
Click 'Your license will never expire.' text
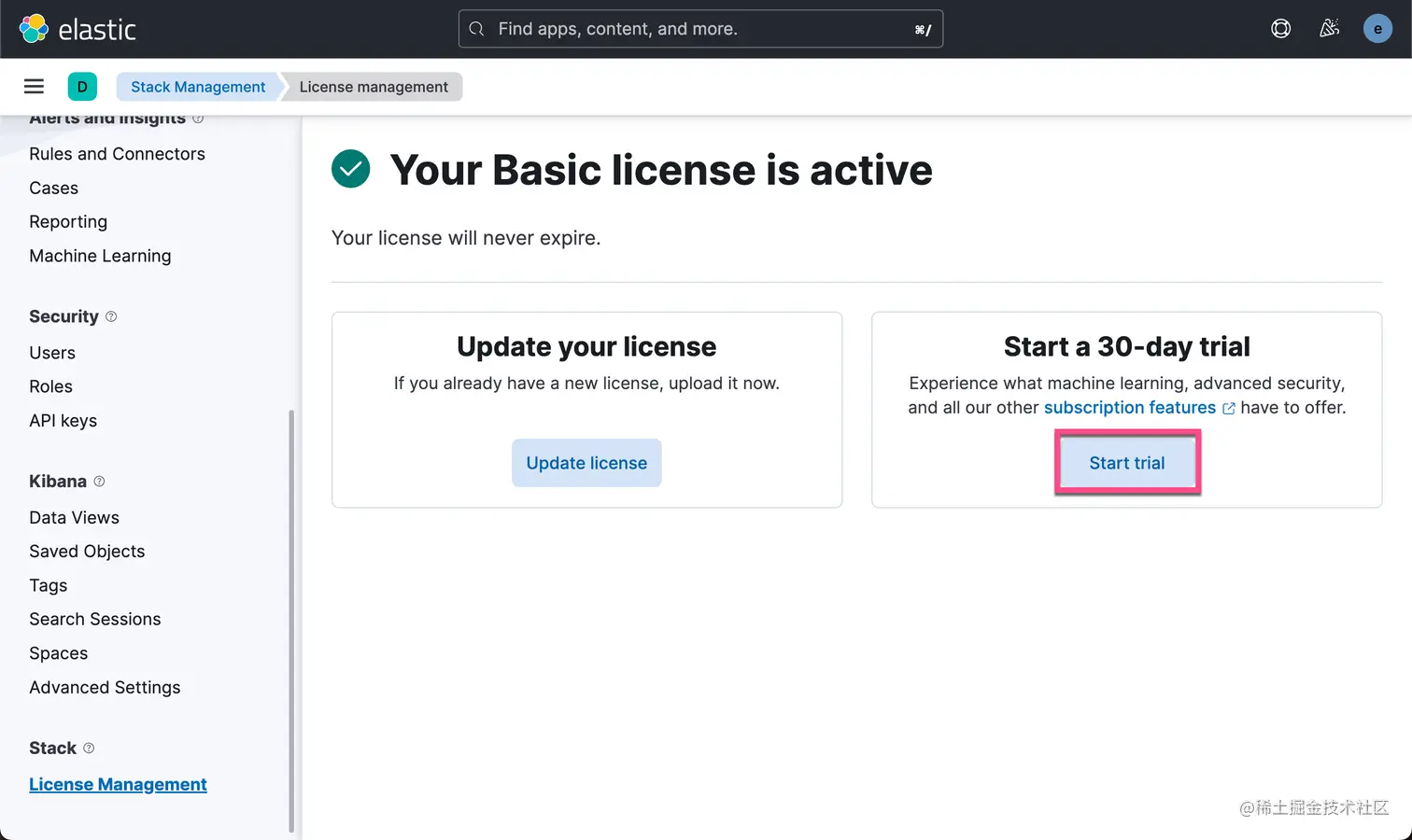click(466, 238)
